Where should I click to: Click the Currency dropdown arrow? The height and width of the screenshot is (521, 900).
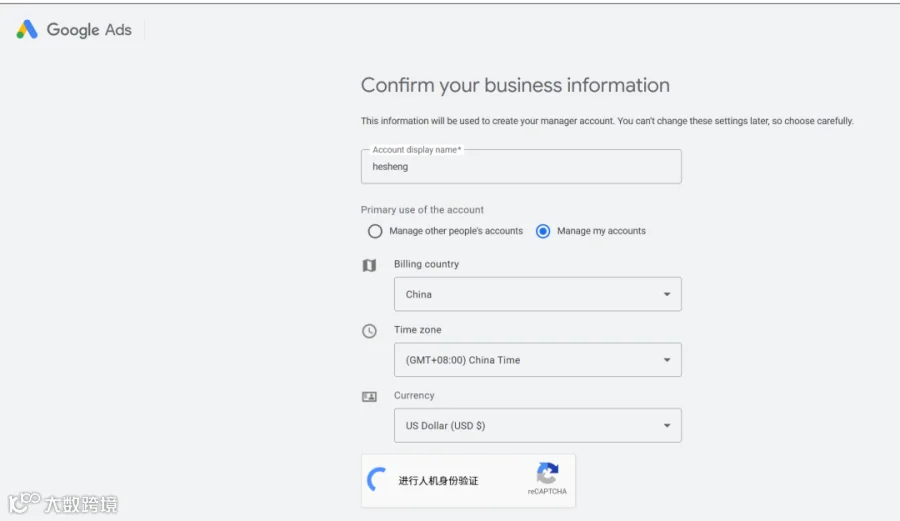tap(667, 426)
